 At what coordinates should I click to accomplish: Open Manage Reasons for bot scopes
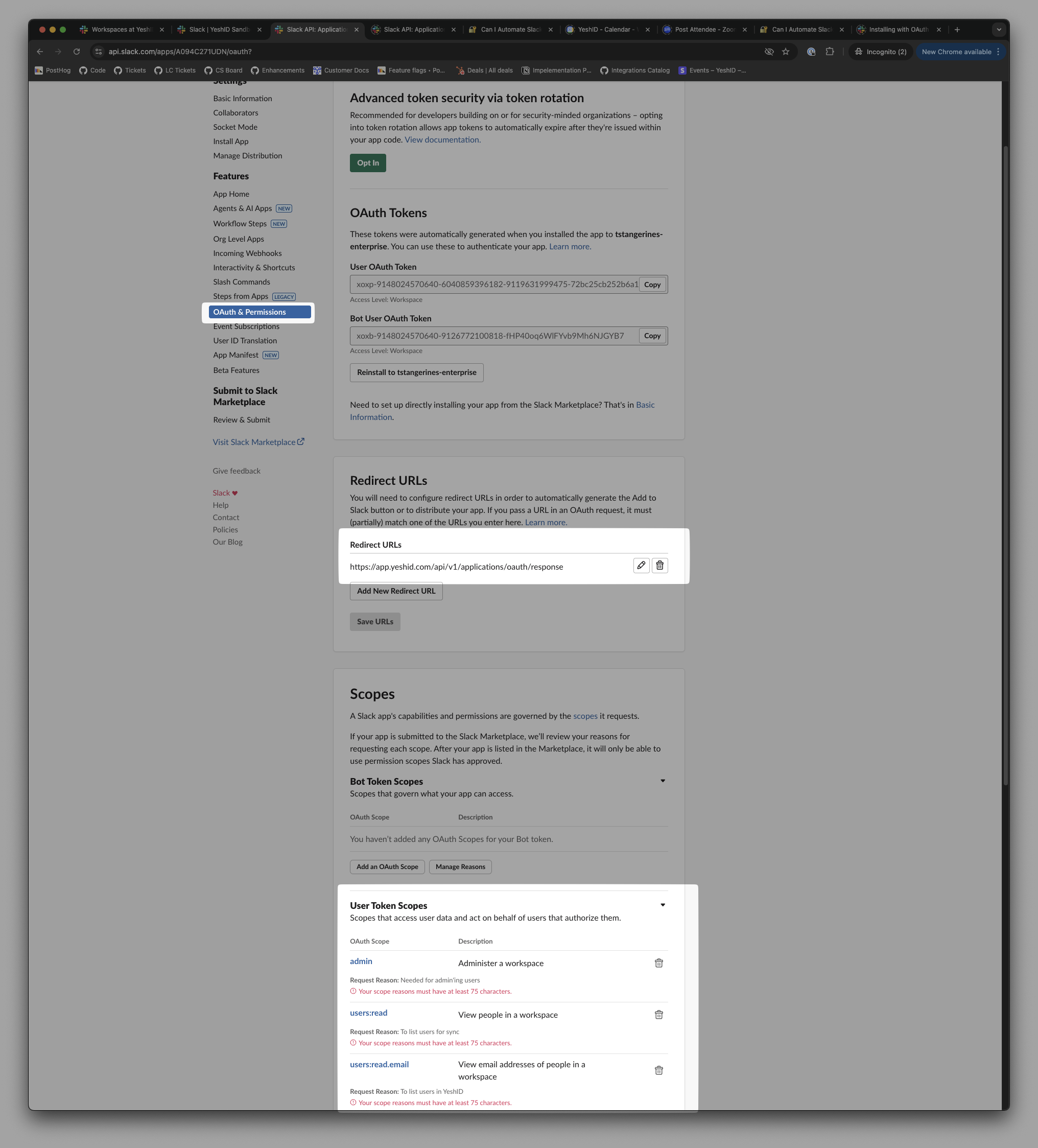461,866
